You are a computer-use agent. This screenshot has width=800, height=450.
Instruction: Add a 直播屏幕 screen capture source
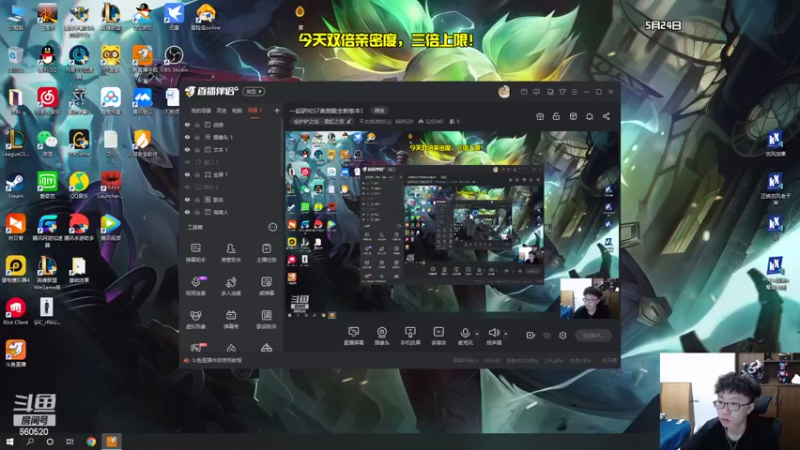(353, 336)
